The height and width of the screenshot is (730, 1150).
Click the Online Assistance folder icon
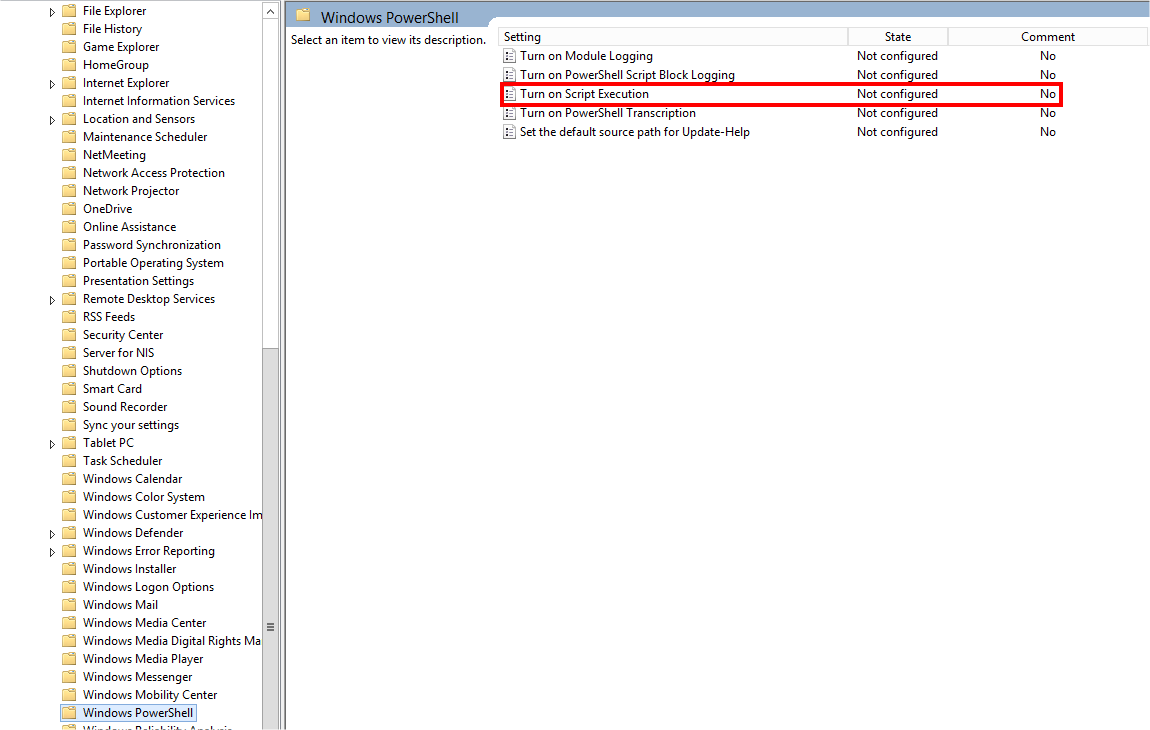click(69, 227)
